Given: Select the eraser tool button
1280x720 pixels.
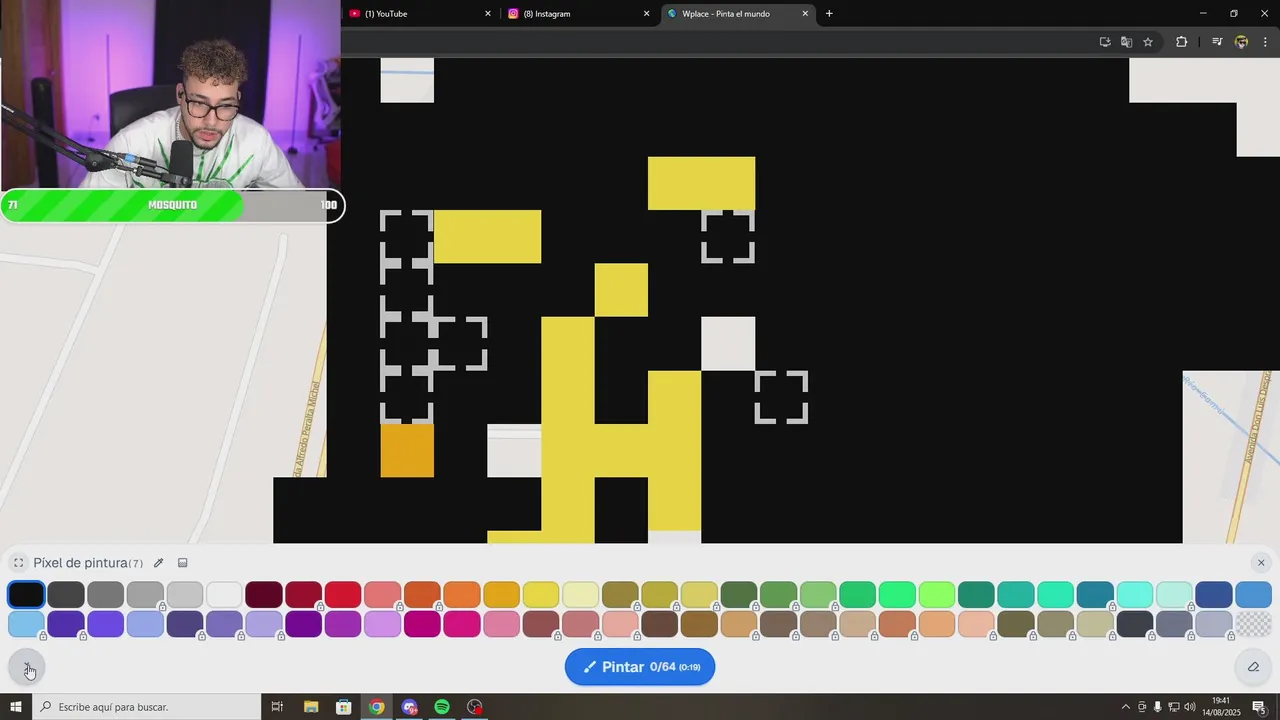Looking at the screenshot, I should pyautogui.click(x=1253, y=667).
